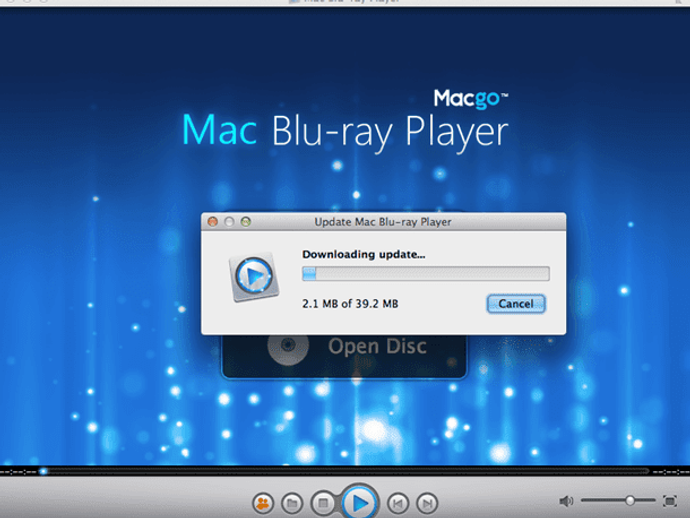
Task: Click the orange share icon
Action: tap(263, 503)
